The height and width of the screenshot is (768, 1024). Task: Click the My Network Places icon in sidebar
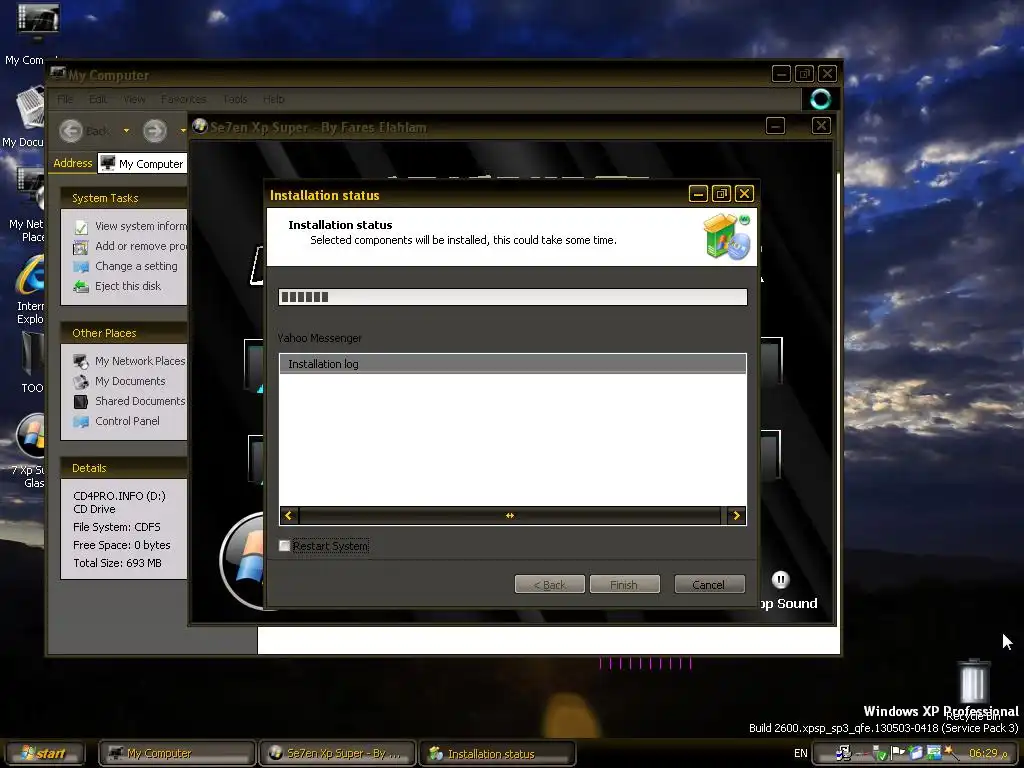81,361
